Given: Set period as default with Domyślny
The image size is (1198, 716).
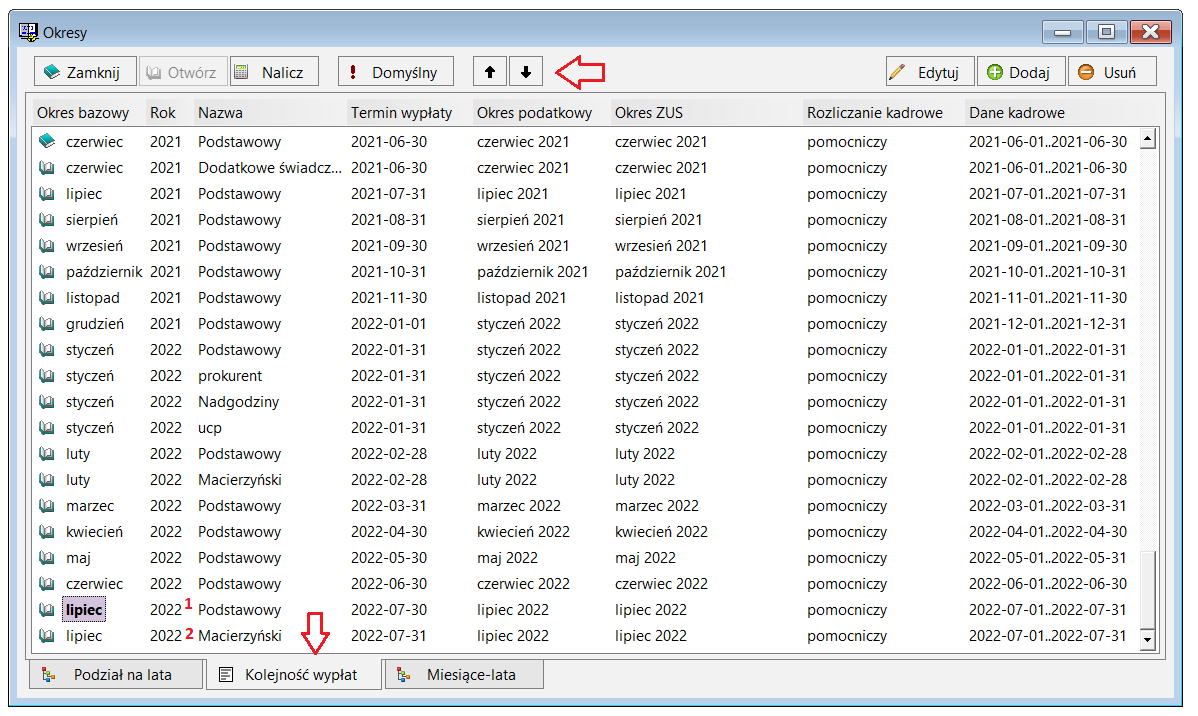Looking at the screenshot, I should click(396, 72).
